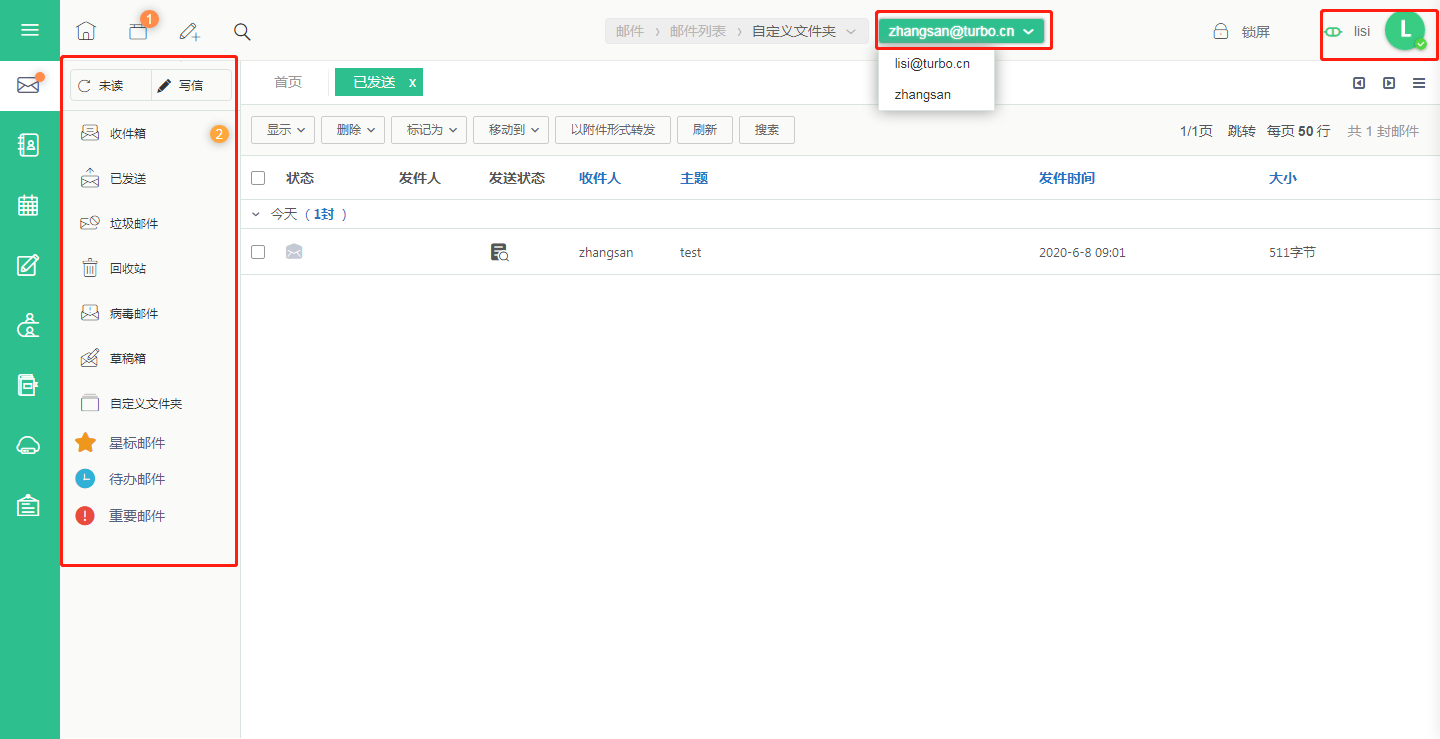Sort by 收件人 column header

(x=600, y=178)
